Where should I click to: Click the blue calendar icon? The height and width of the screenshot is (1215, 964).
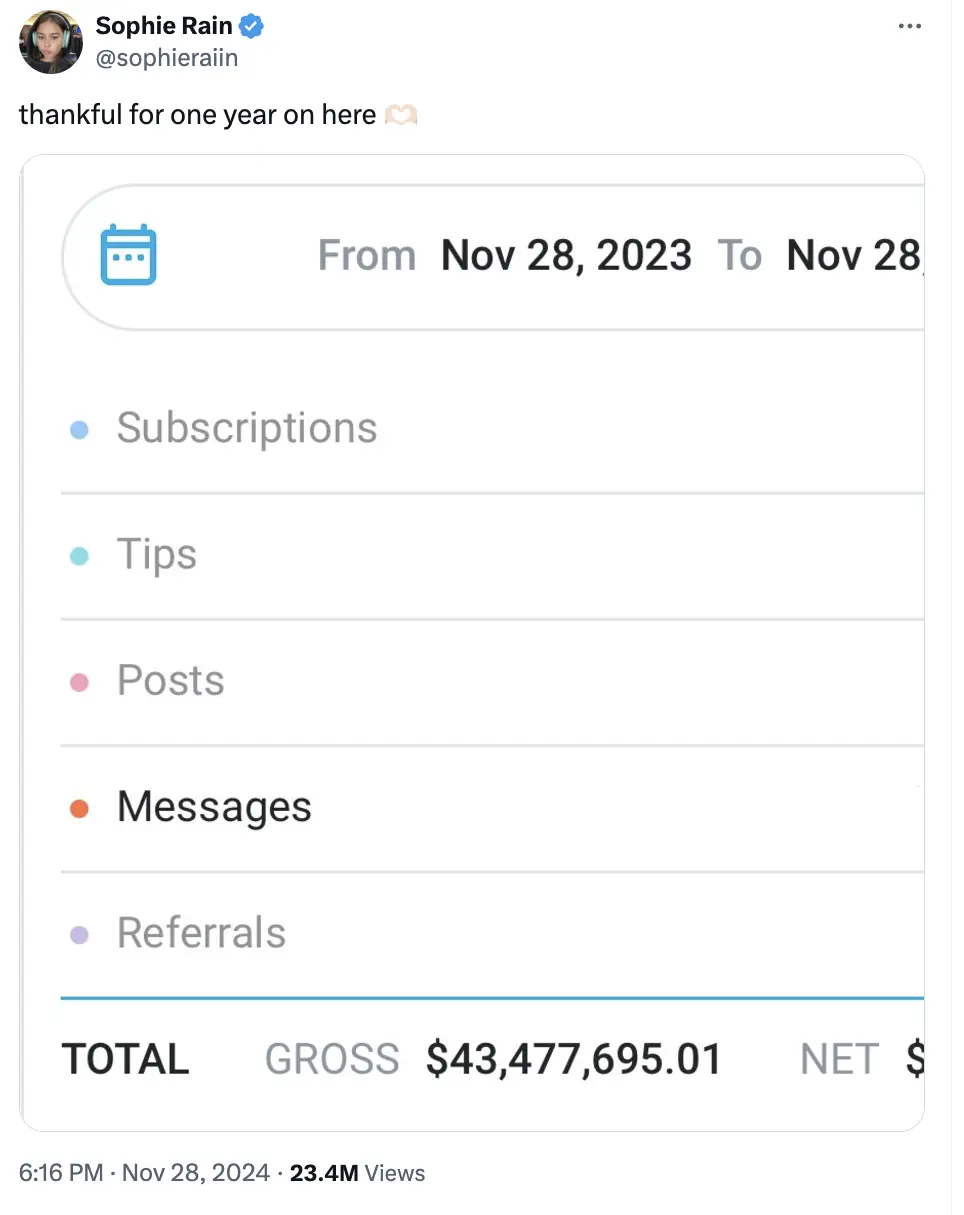click(x=129, y=255)
